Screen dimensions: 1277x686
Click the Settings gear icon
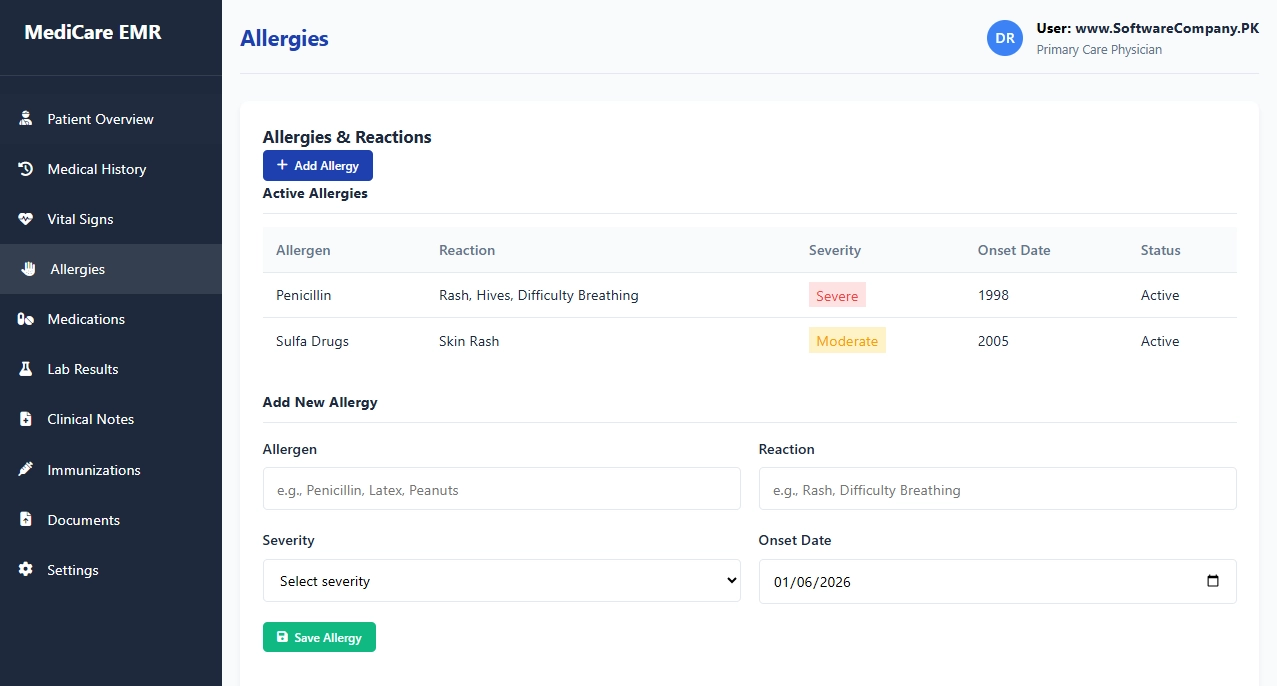pos(26,570)
